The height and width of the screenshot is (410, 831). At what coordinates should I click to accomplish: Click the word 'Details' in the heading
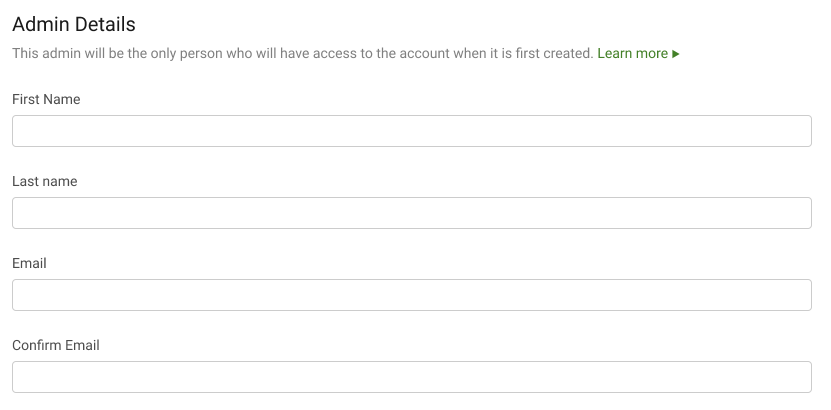pos(106,24)
